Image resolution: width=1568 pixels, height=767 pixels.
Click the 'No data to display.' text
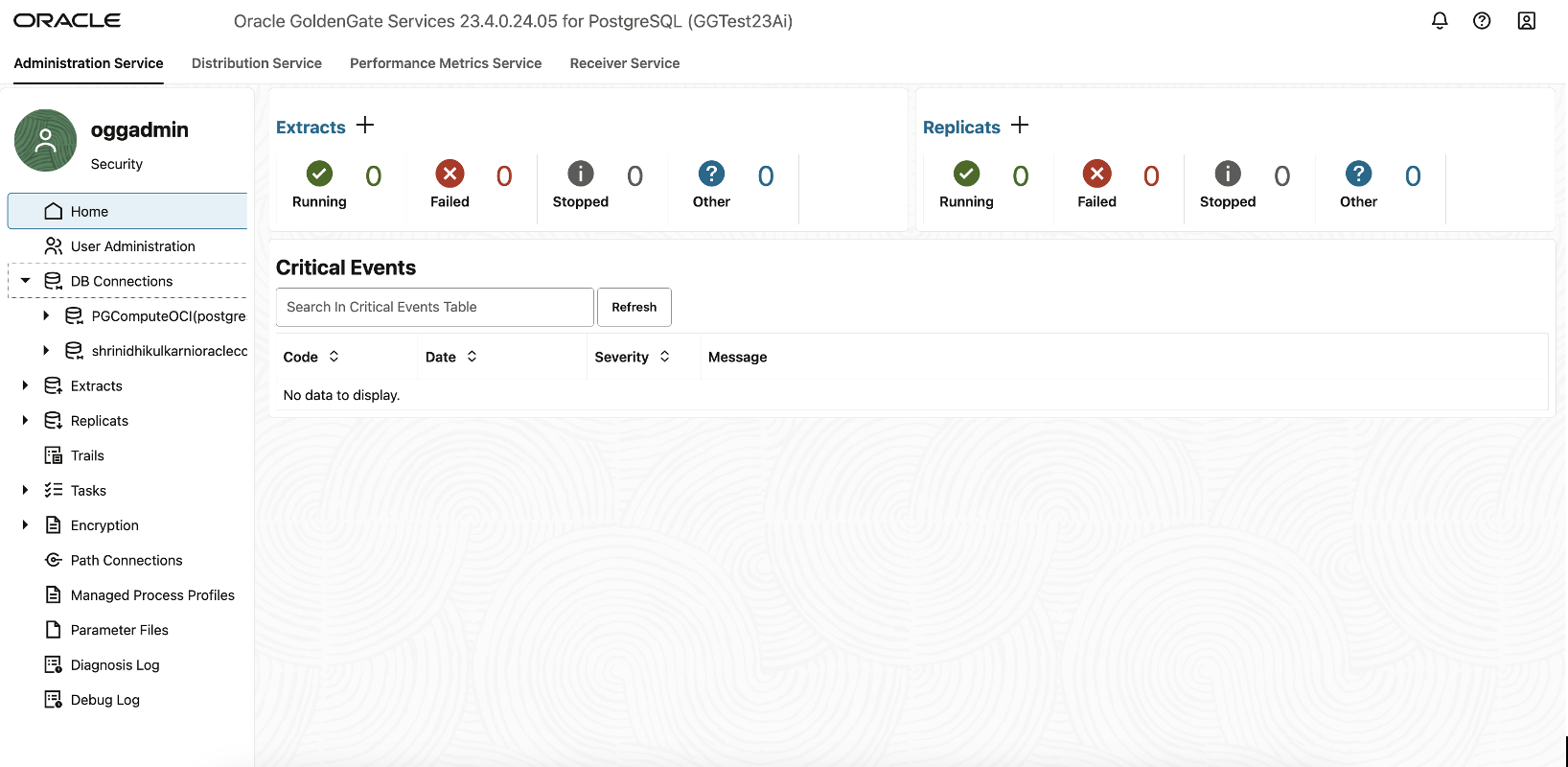click(x=341, y=395)
